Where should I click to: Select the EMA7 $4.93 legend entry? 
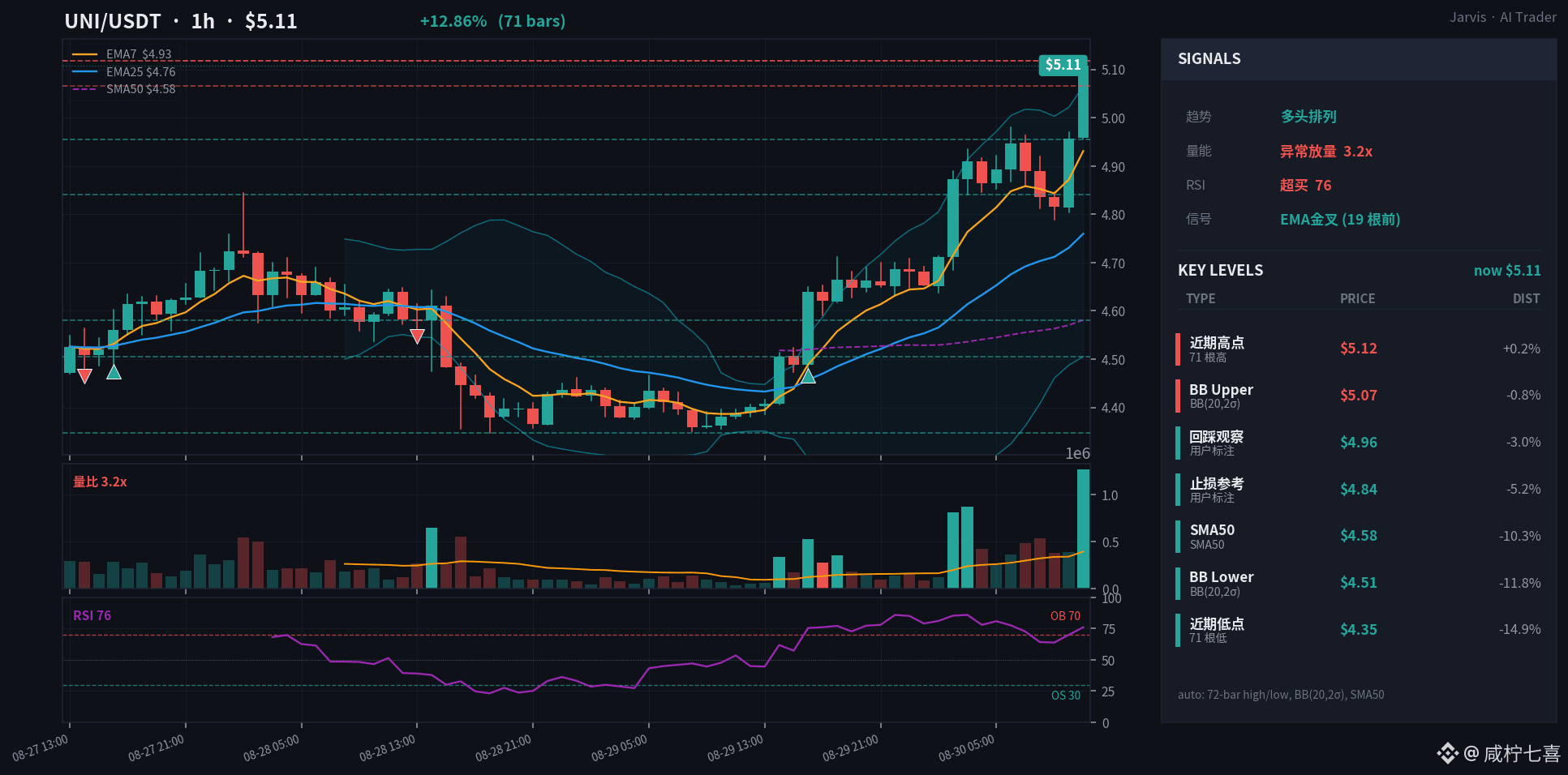[122, 54]
